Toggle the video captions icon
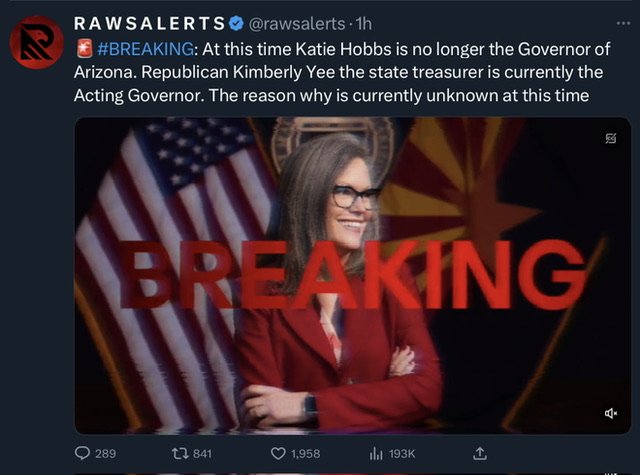Viewport: 640px width, 475px height. click(x=611, y=139)
